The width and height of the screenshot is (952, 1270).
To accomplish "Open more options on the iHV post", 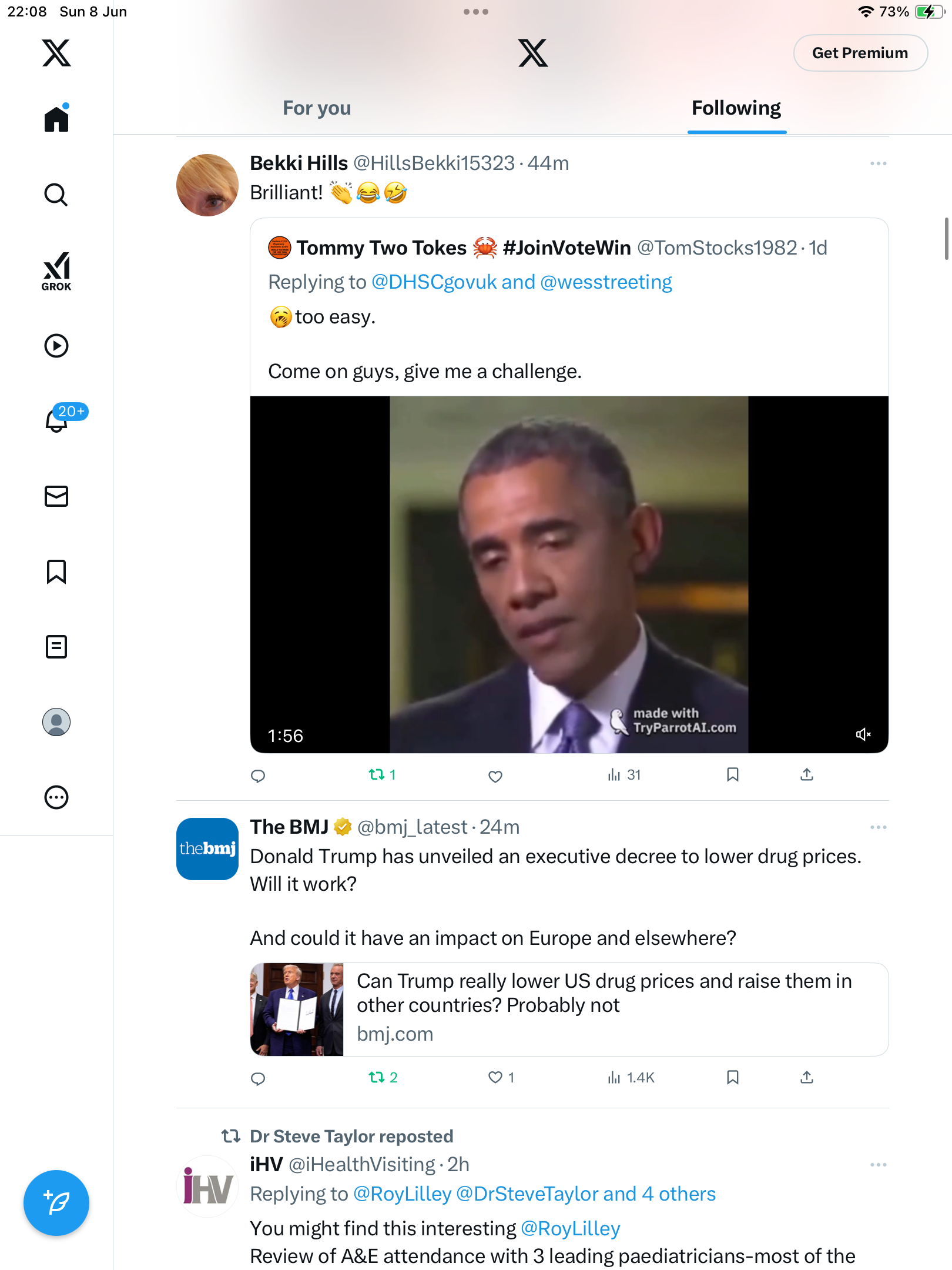I will click(879, 1165).
